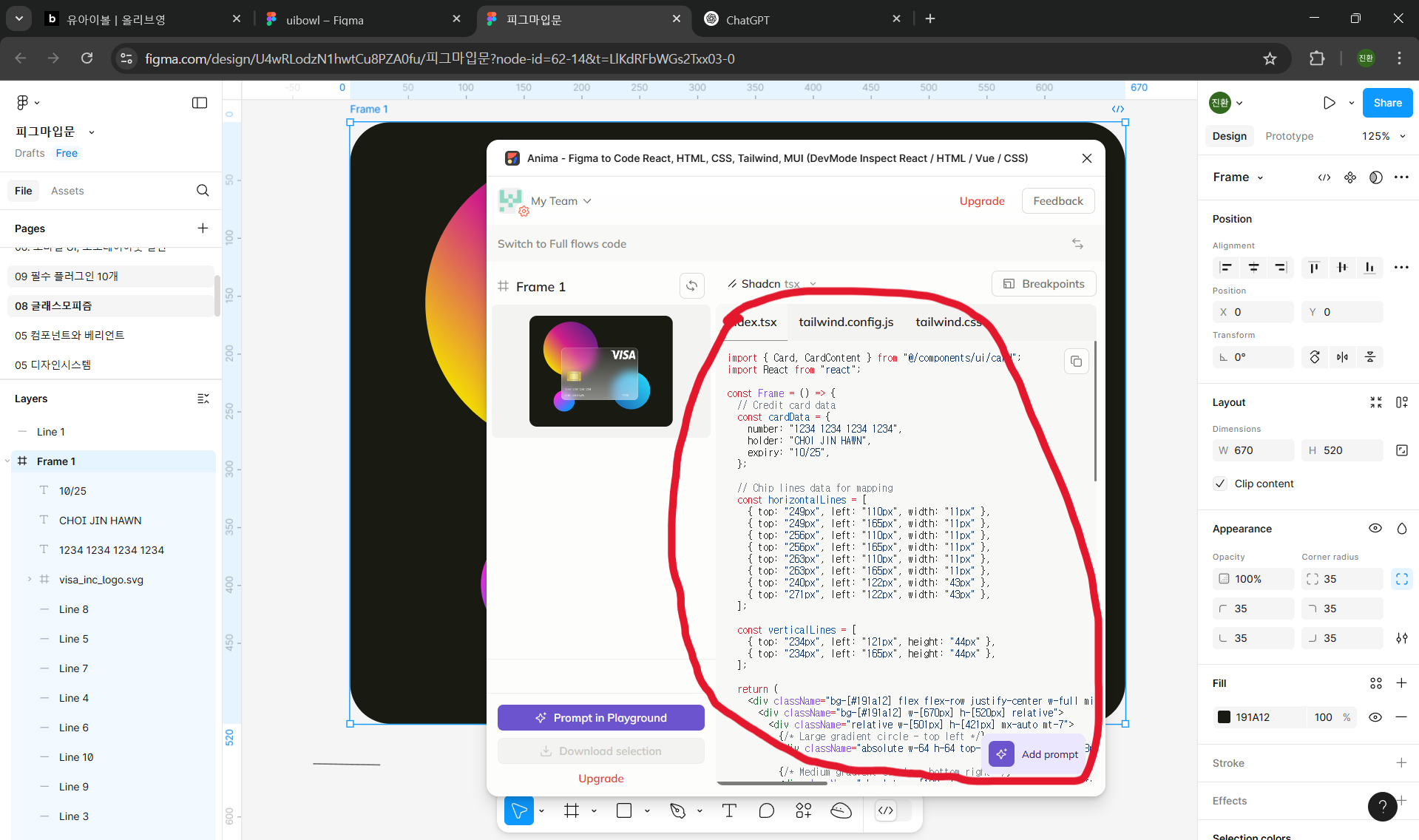
Task: Select the Rectangle shape tool
Action: [x=624, y=811]
